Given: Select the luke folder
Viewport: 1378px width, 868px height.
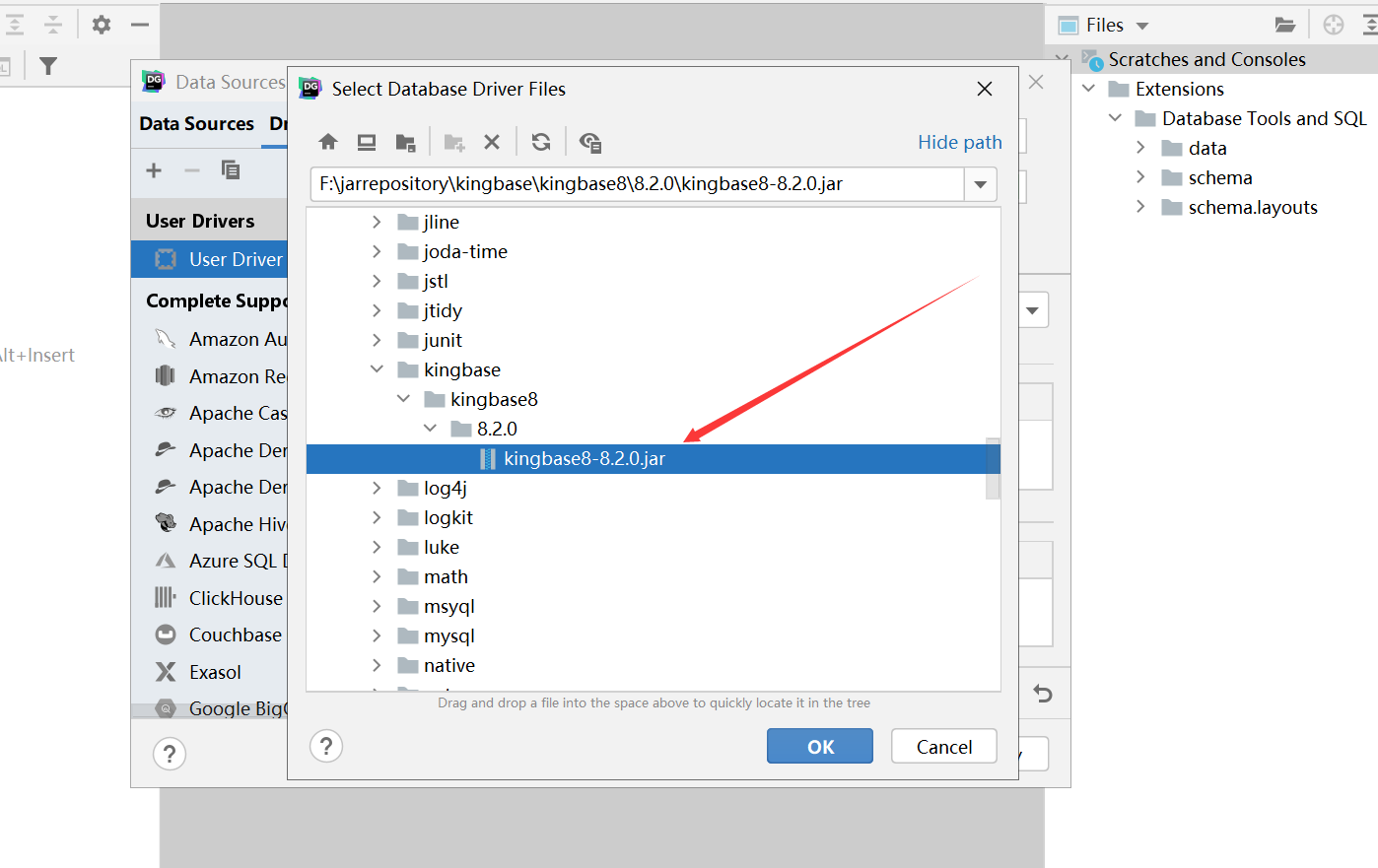Looking at the screenshot, I should coord(441,547).
